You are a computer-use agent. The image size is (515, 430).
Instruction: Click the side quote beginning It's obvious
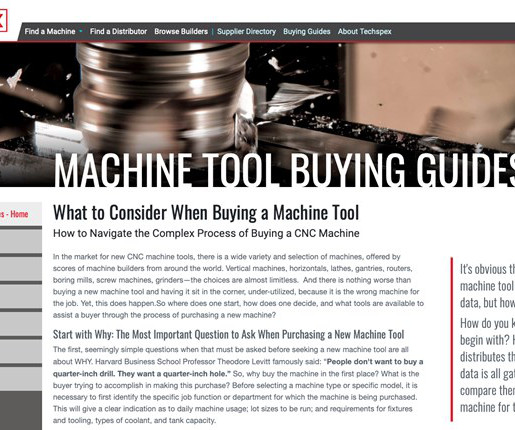tap(487, 286)
